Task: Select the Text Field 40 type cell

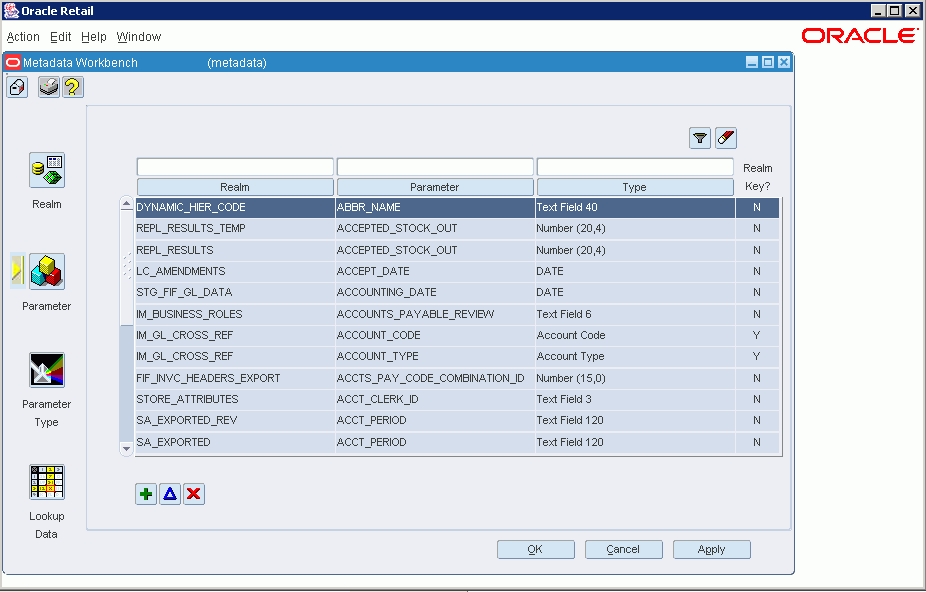Action: (635, 207)
